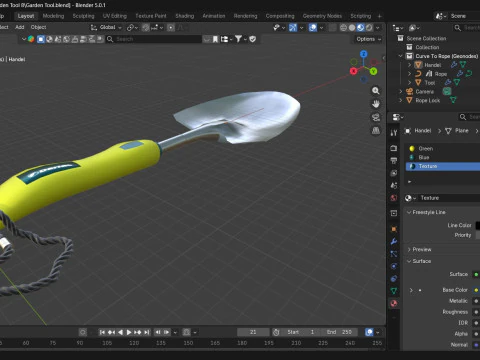Click the Camera row's camera data icon
480x360 pixels.
click(x=447, y=91)
